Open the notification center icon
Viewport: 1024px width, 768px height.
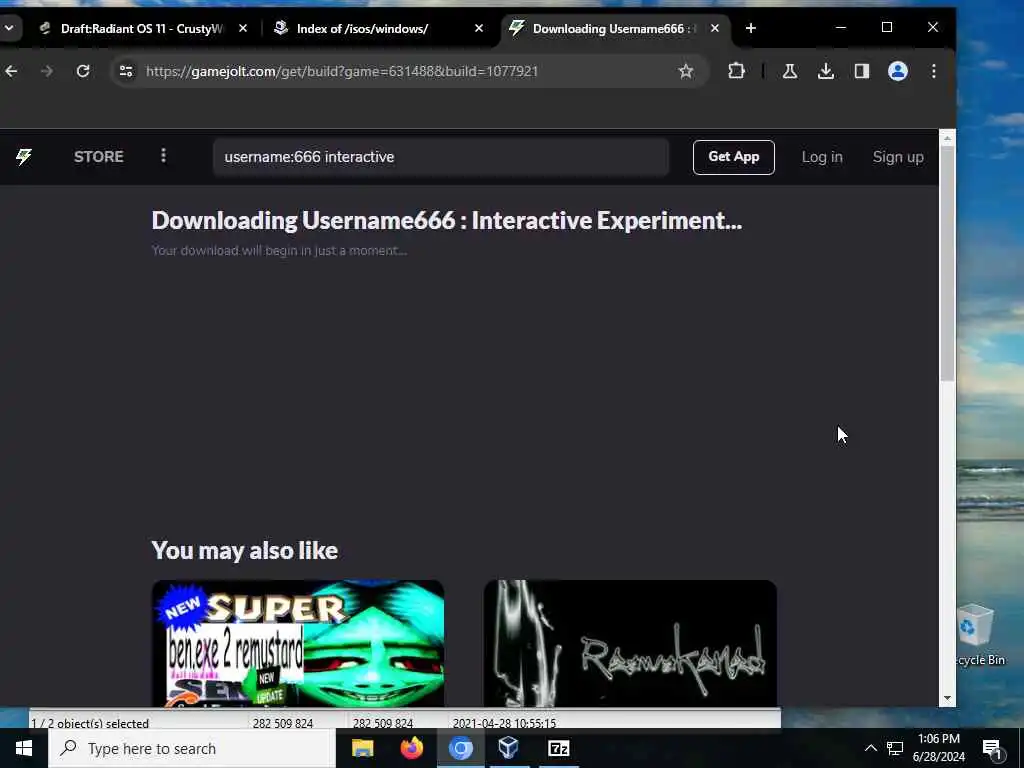pyautogui.click(x=992, y=749)
